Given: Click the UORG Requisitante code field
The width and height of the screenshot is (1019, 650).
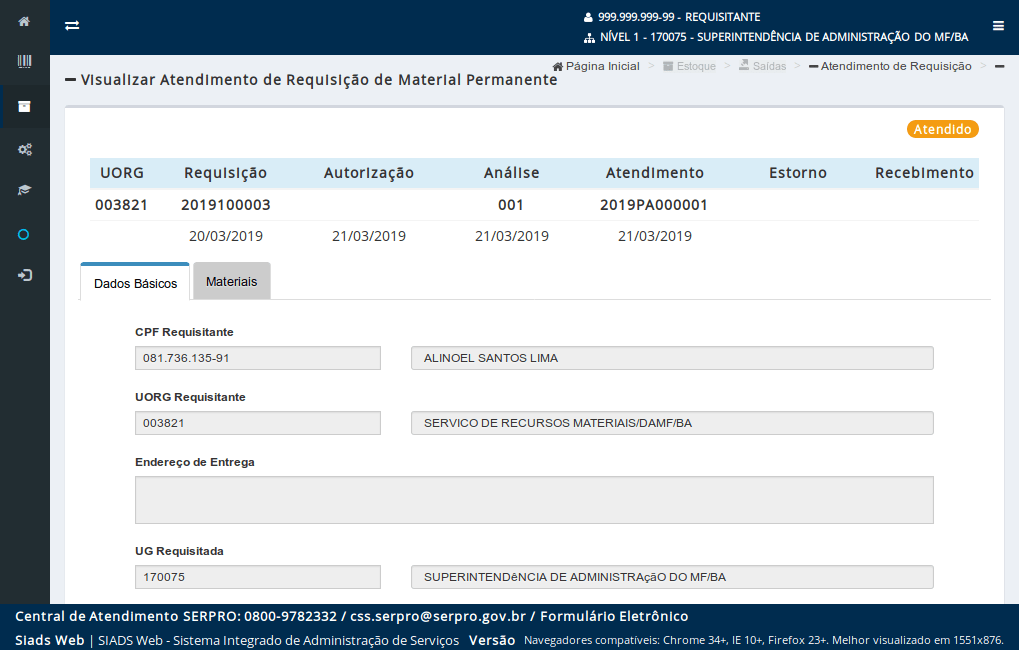Looking at the screenshot, I should click(x=258, y=423).
